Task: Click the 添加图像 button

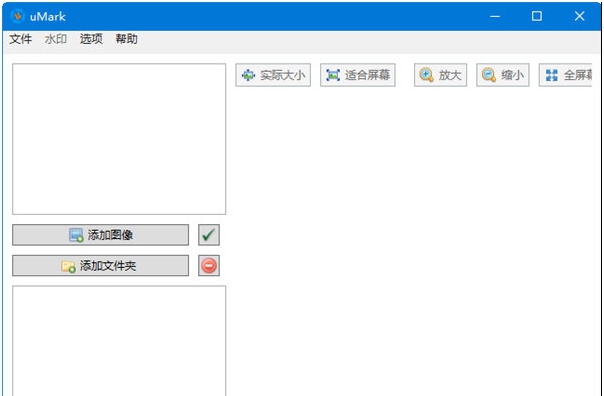Action: (101, 235)
